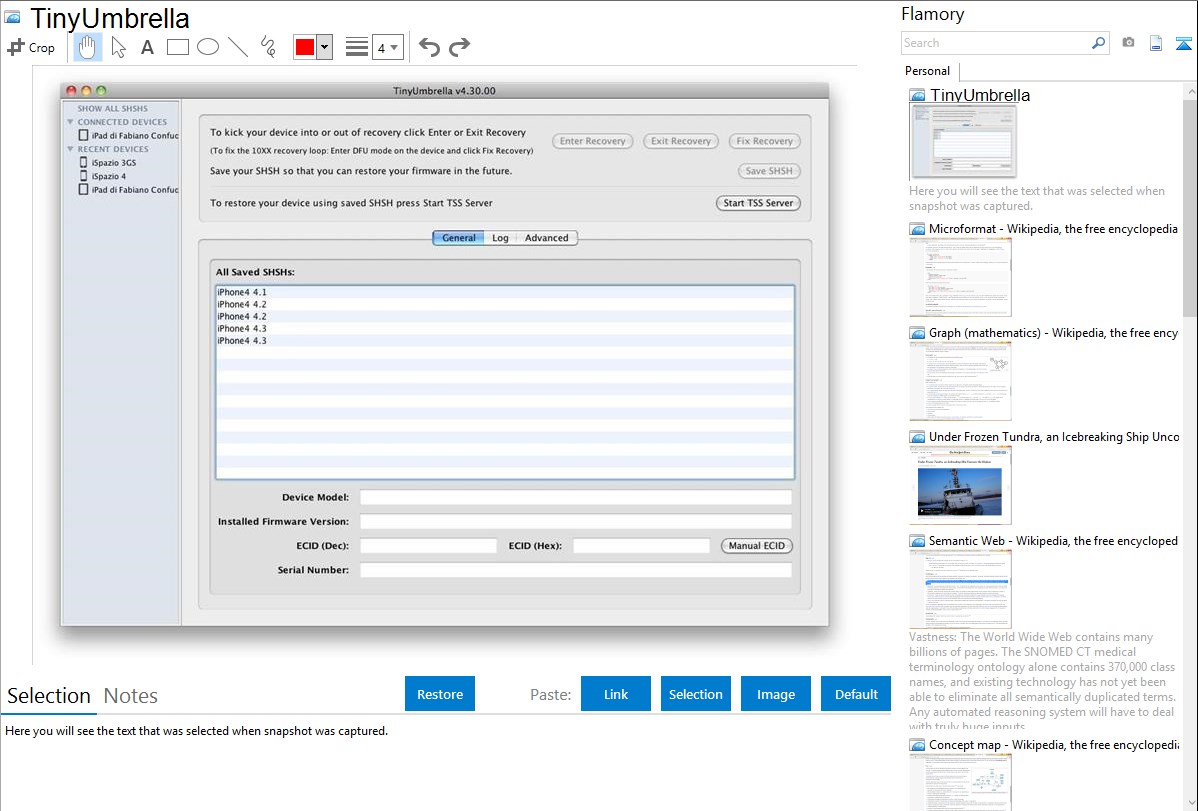Click the Installed Firmware Version field

pyautogui.click(x=575, y=522)
